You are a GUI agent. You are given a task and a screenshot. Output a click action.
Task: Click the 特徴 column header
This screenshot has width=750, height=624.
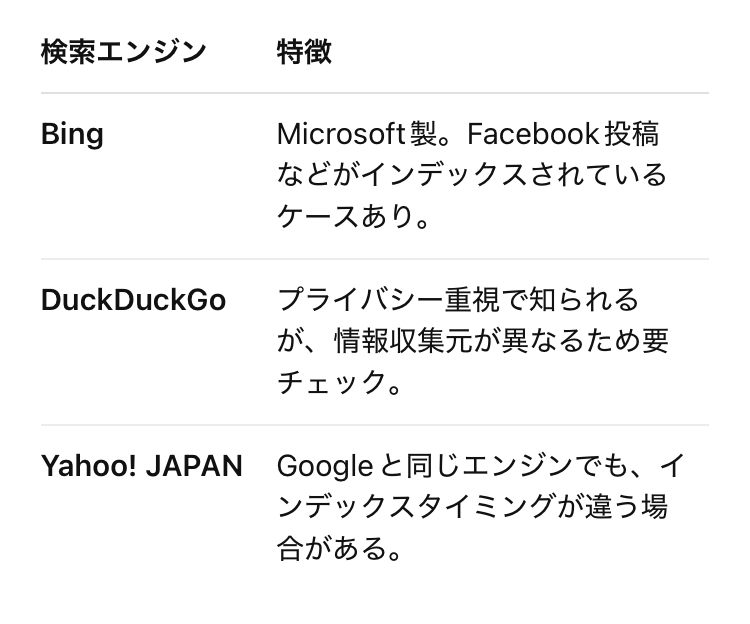pyautogui.click(x=304, y=52)
